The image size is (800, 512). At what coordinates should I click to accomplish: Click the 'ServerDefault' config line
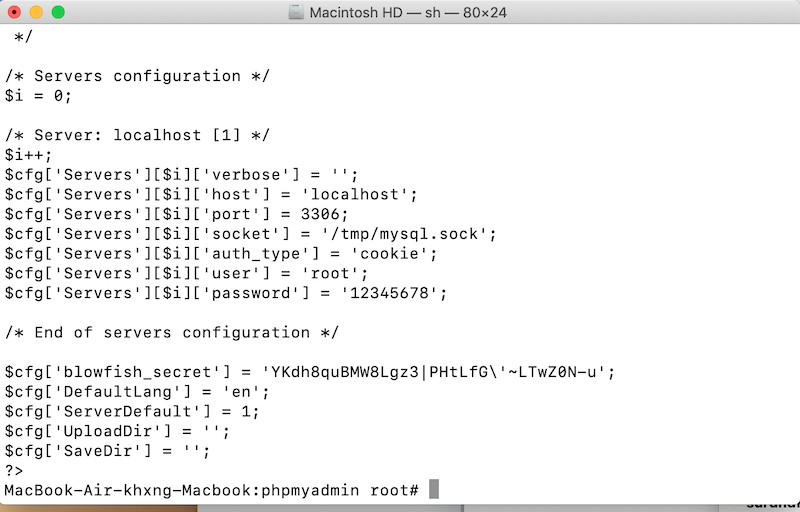coord(132,412)
